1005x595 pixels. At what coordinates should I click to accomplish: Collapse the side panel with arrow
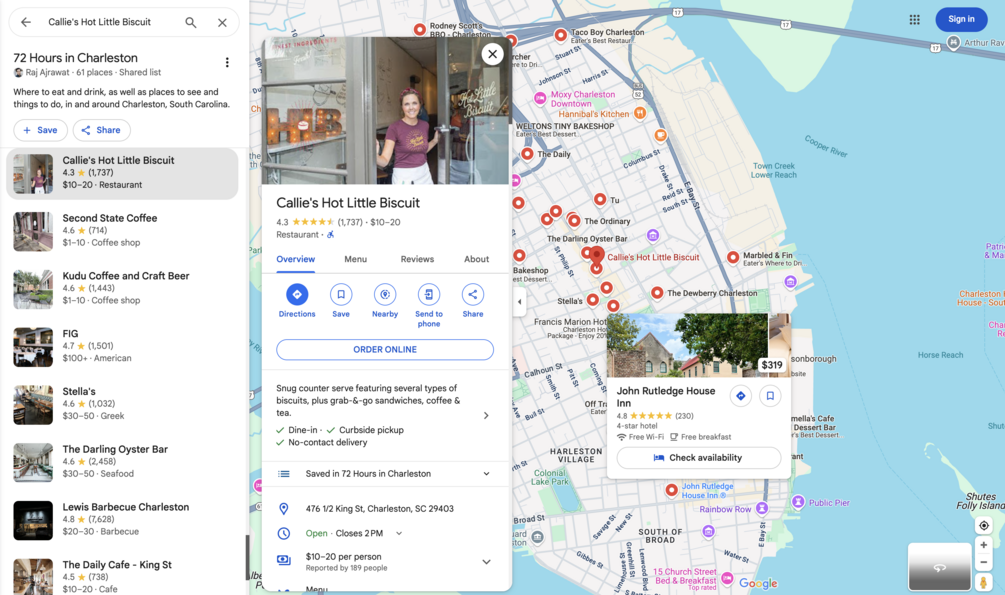click(520, 301)
